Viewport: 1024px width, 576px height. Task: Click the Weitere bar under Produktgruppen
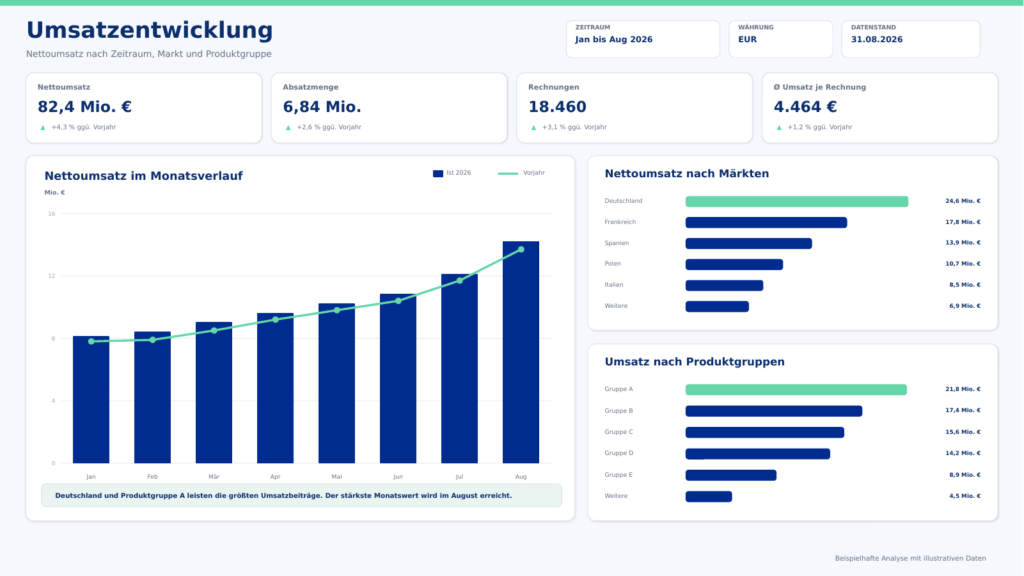coord(709,496)
